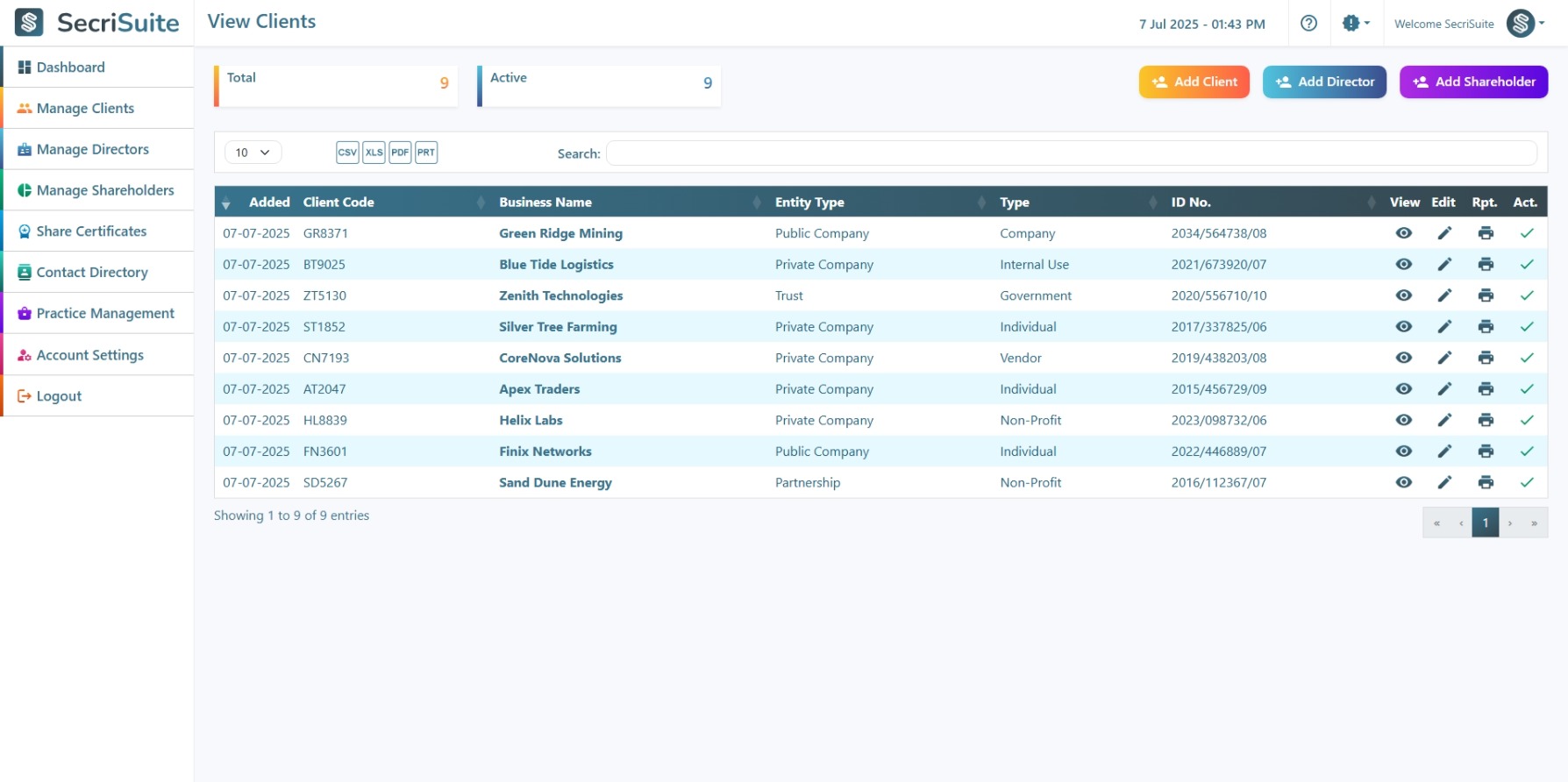The image size is (1568, 782).
Task: Open Green Ridge Mining business name link
Action: pos(560,233)
